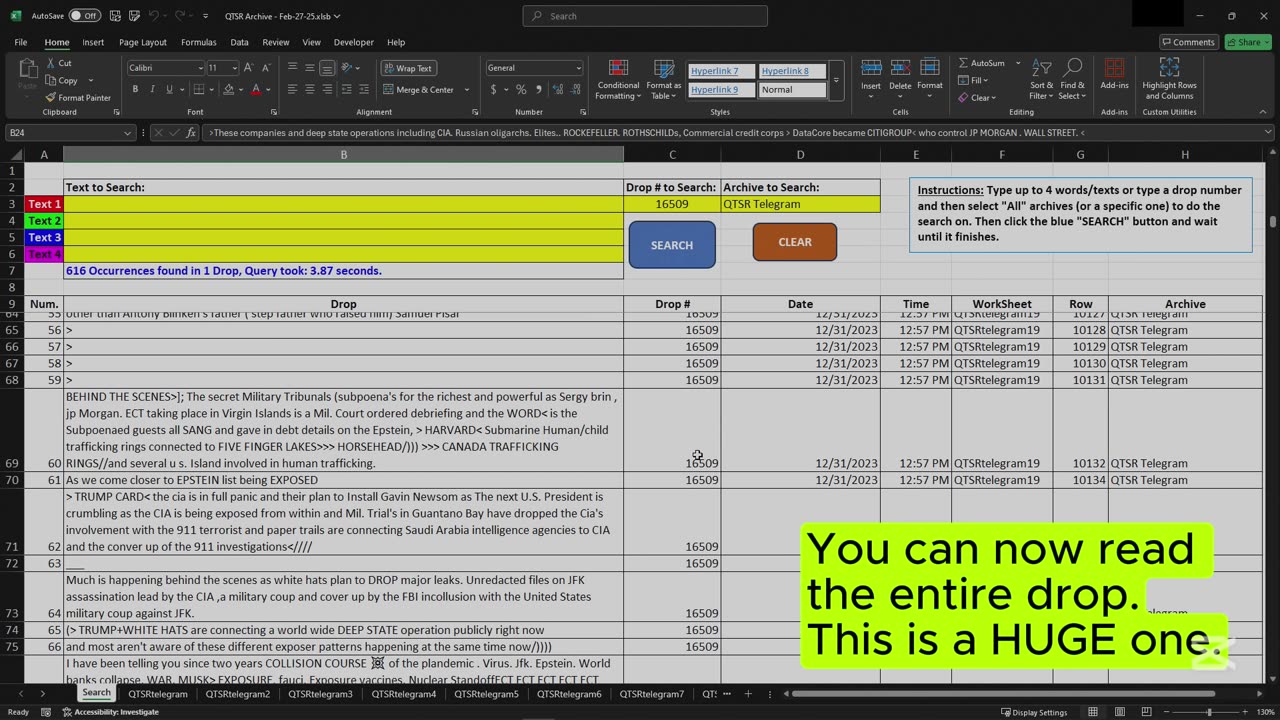Apply percent style

point(520,89)
